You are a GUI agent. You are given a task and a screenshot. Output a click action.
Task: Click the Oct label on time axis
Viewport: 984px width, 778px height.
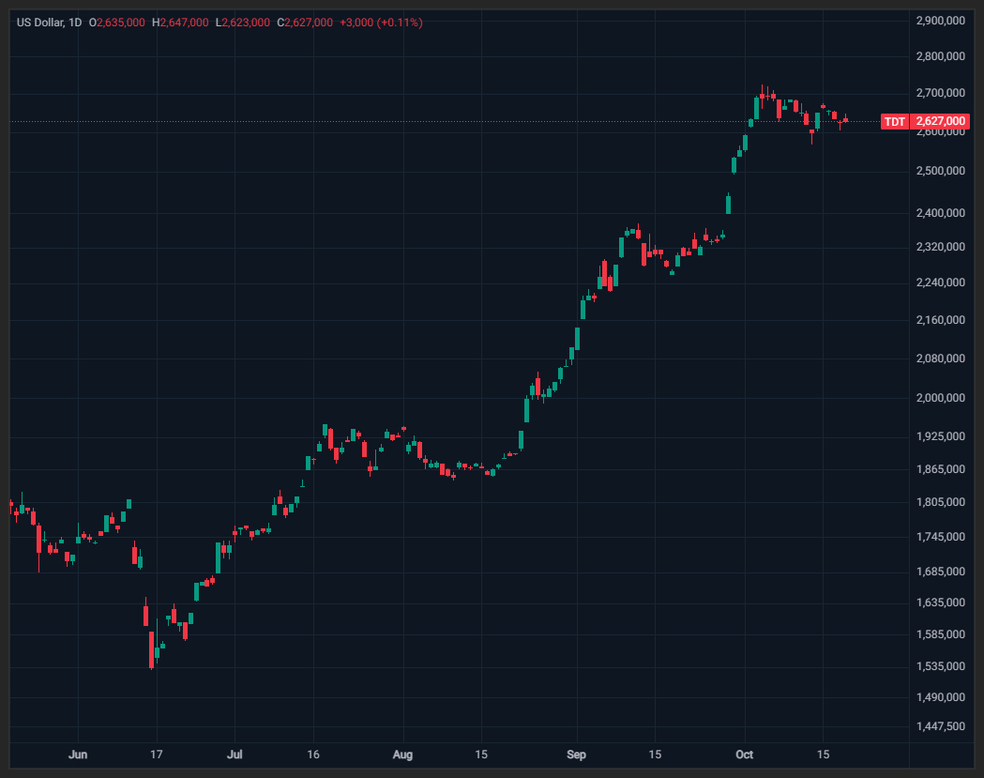[x=744, y=754]
